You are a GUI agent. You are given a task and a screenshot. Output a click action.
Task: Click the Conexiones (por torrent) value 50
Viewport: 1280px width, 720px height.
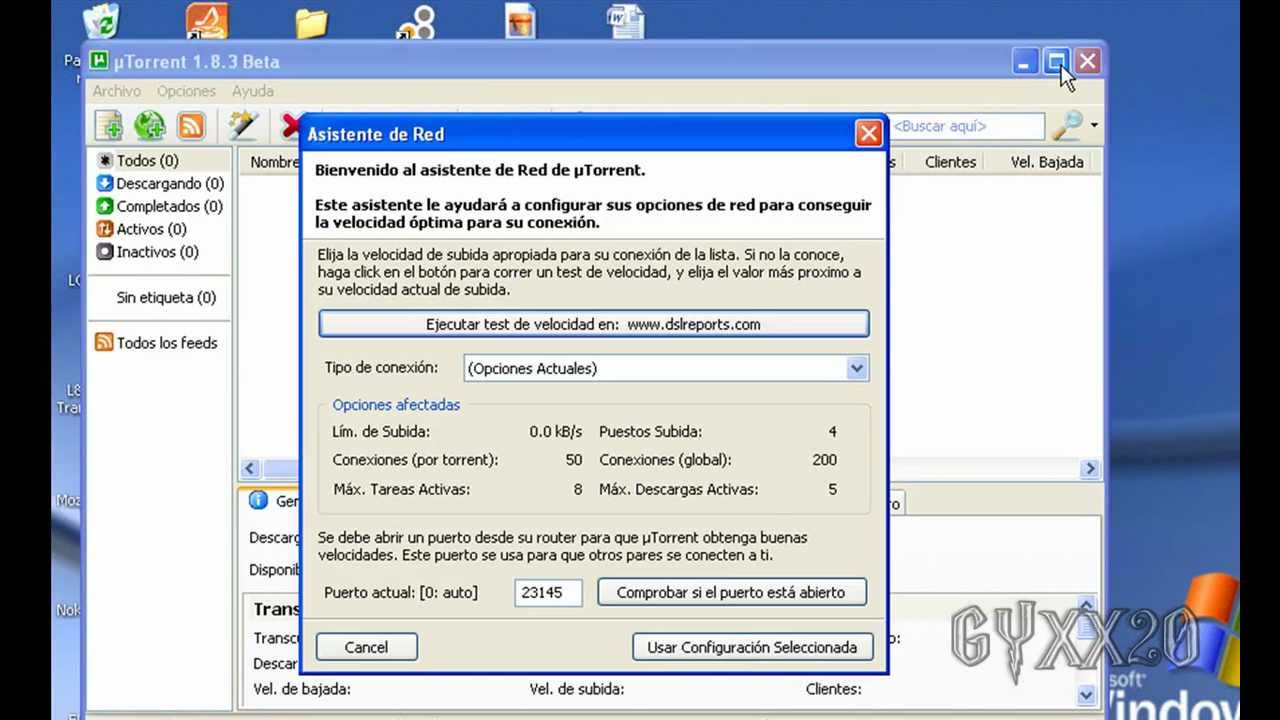coord(574,460)
